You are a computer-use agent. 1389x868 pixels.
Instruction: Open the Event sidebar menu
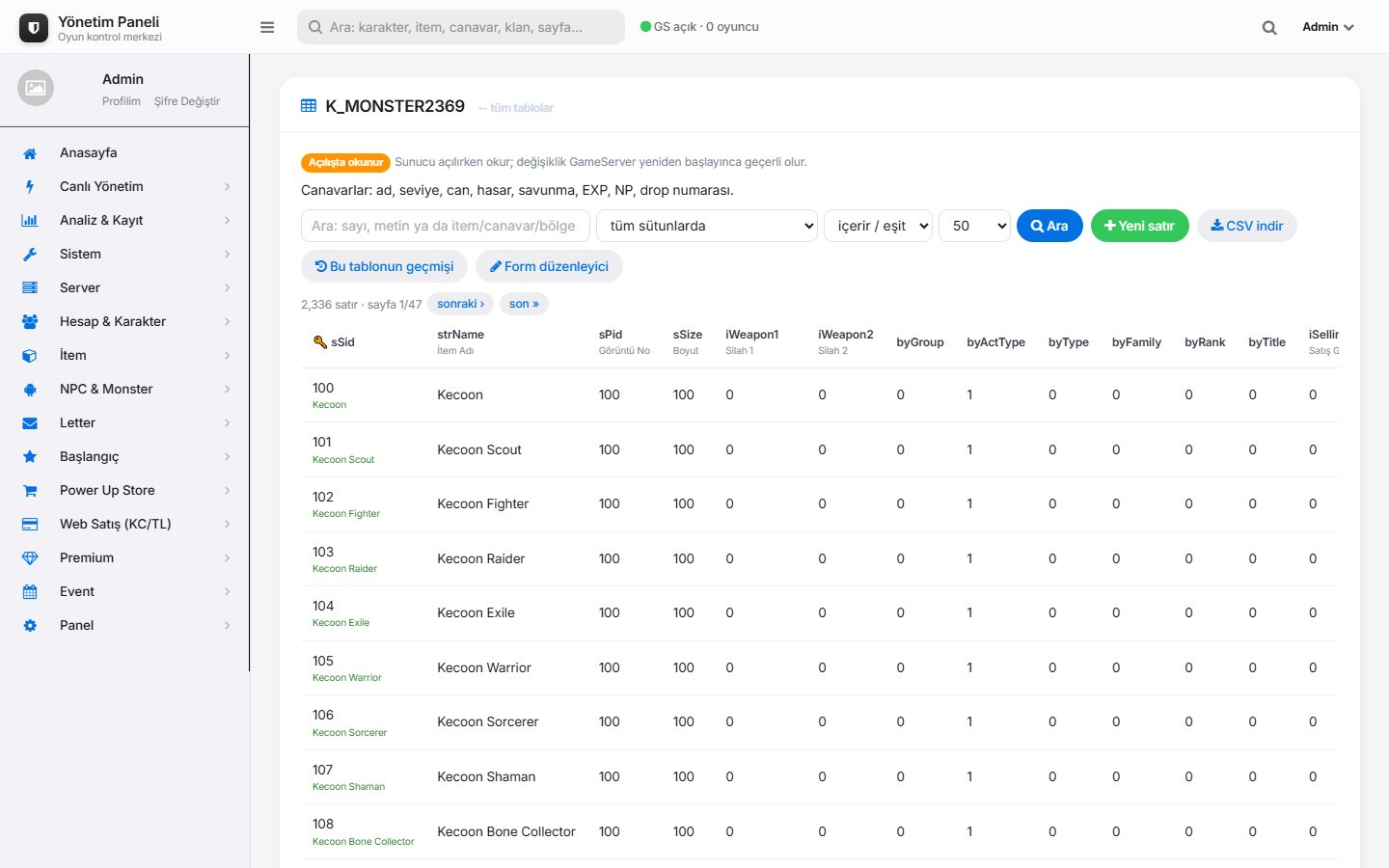click(125, 592)
